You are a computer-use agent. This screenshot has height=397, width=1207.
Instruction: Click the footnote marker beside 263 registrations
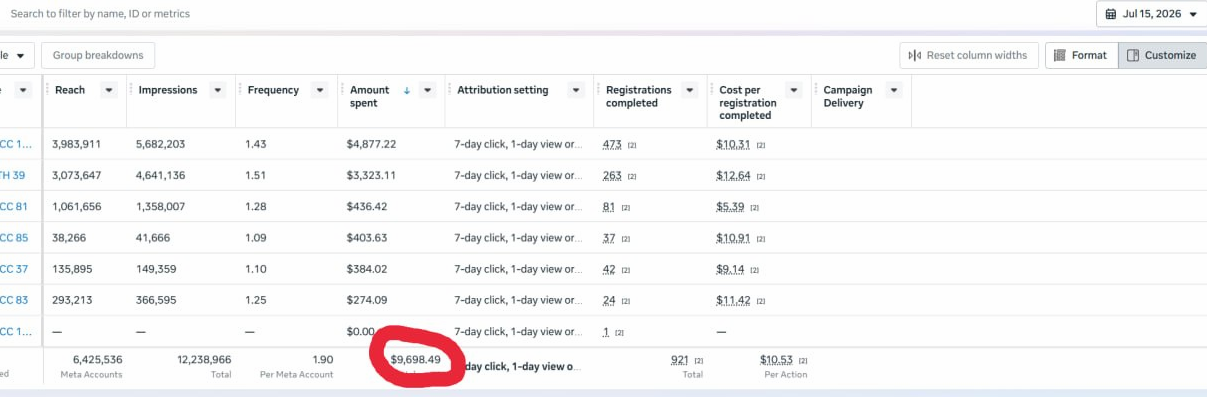click(x=632, y=176)
